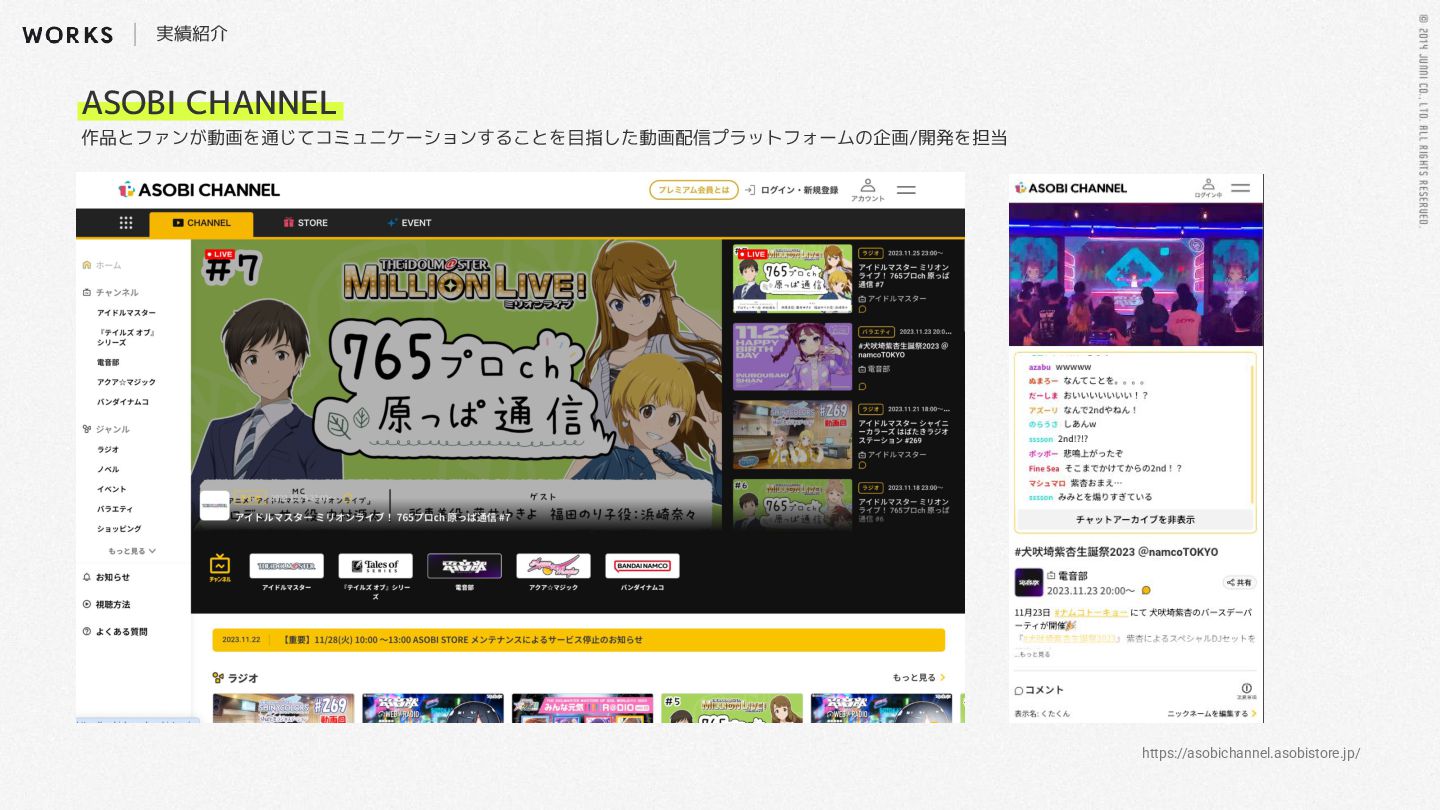This screenshot has height=810, width=1440.
Task: Open the みんな元気 RADIO card
Action: pos(582,708)
